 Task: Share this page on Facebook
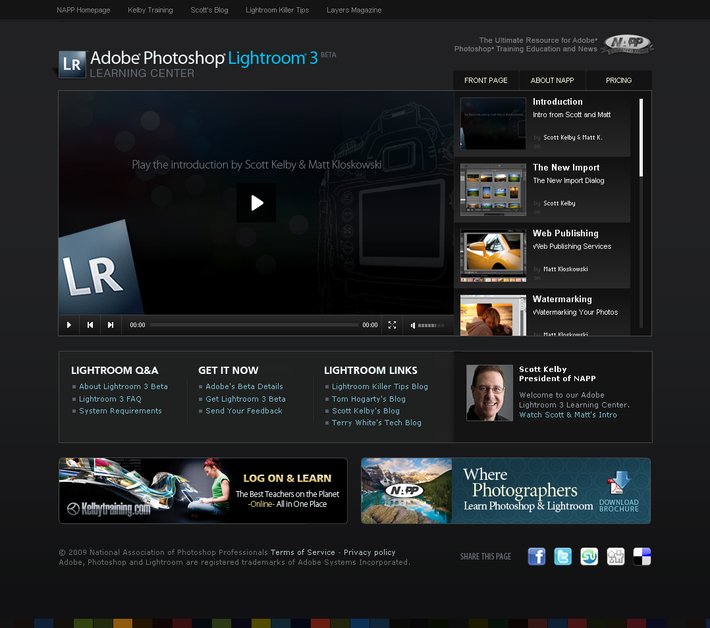(x=537, y=556)
